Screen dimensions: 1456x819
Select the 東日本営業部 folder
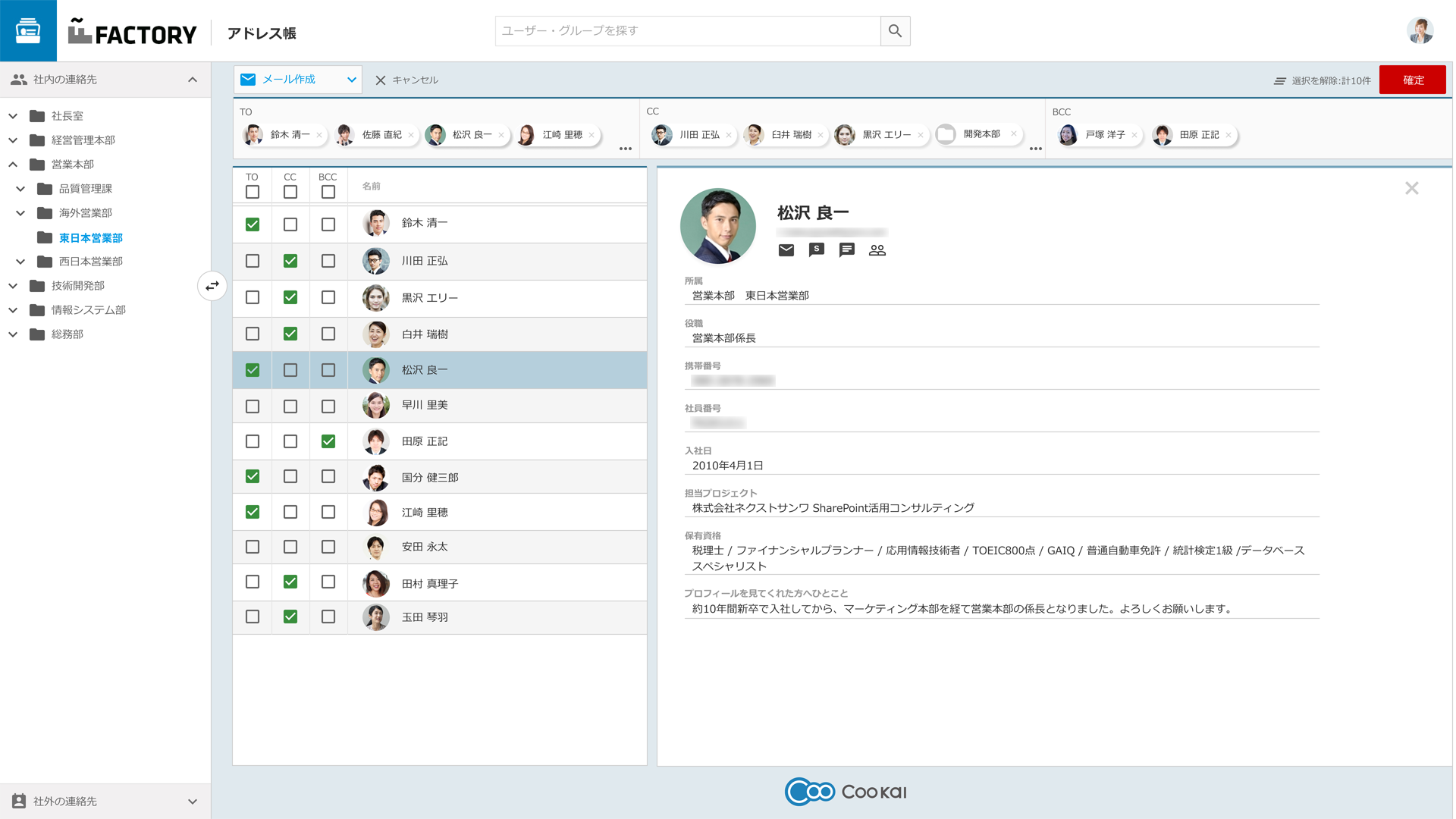[x=90, y=238]
